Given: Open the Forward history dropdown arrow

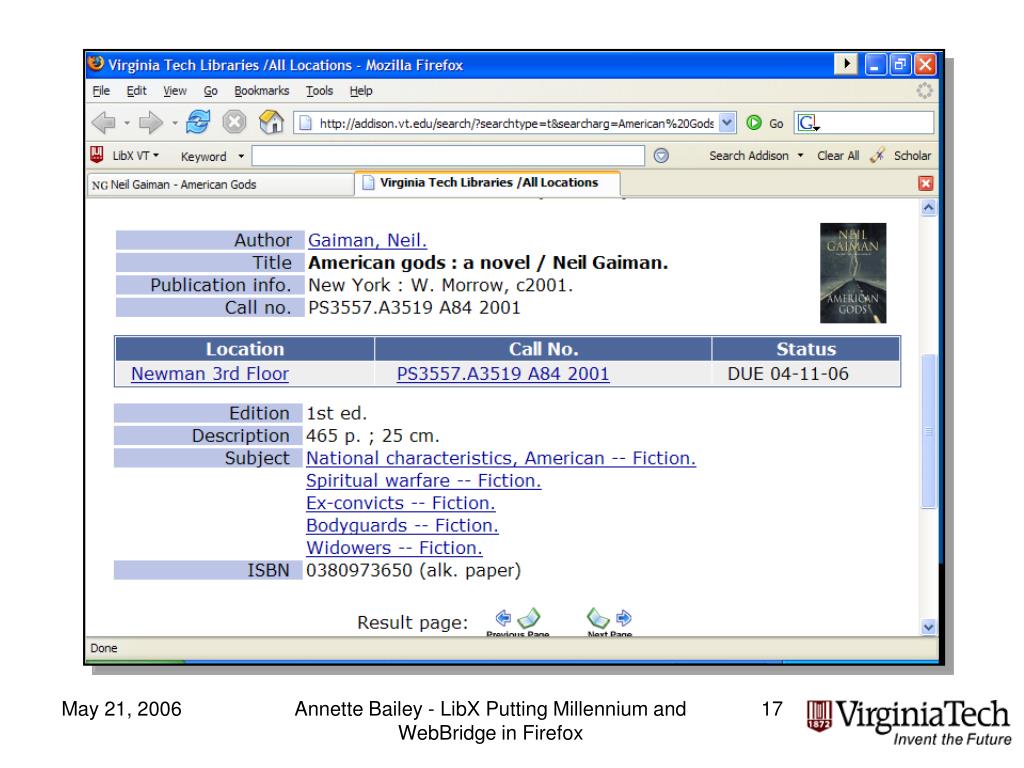Looking at the screenshot, I should 174,123.
